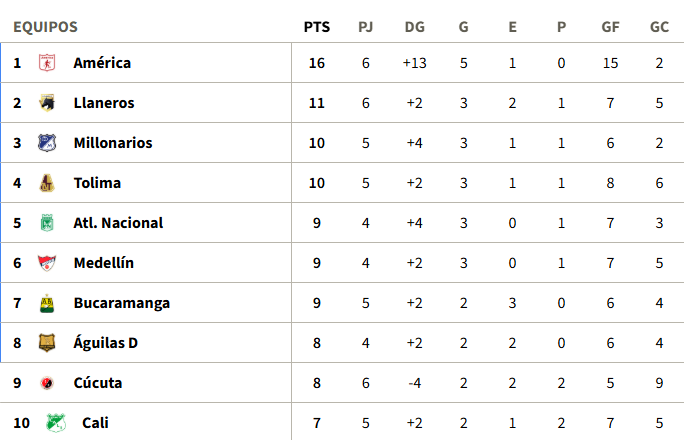Open the Atl. Nacional green crest
This screenshot has height=440, width=687.
point(47,223)
